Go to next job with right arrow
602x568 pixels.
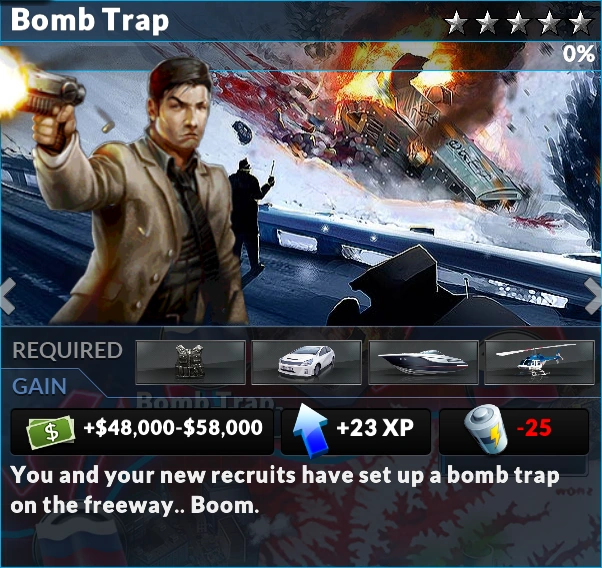click(593, 296)
